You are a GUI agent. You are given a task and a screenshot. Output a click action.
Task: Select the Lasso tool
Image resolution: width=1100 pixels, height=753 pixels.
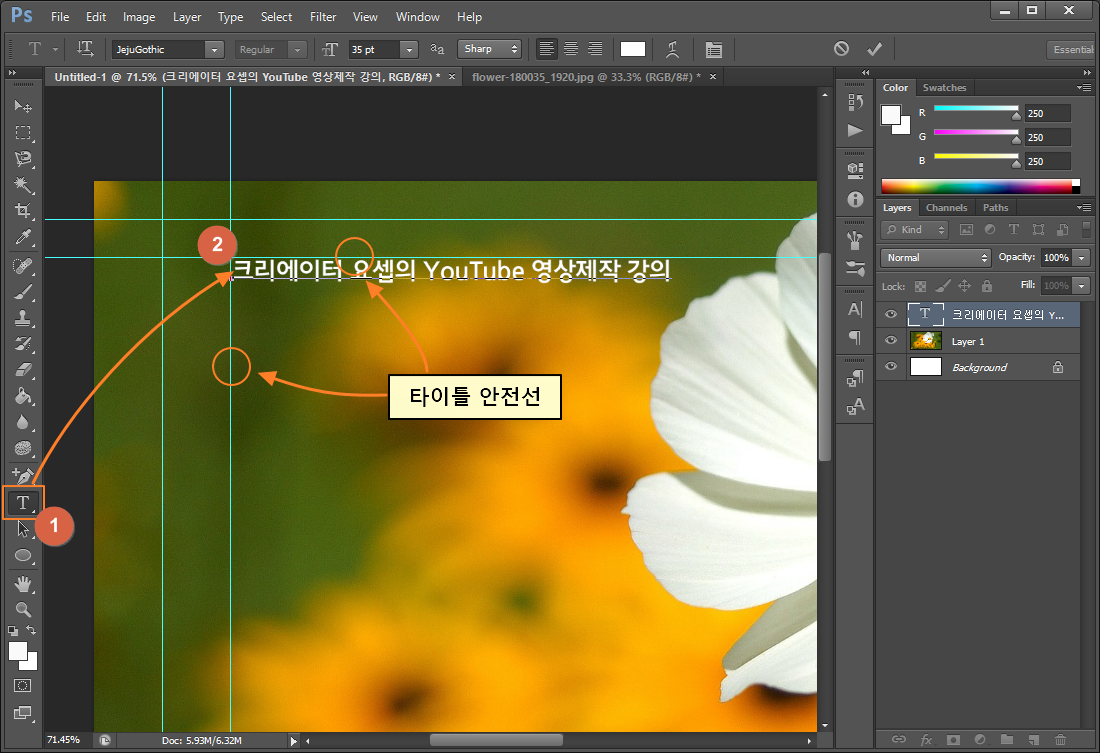[x=22, y=159]
